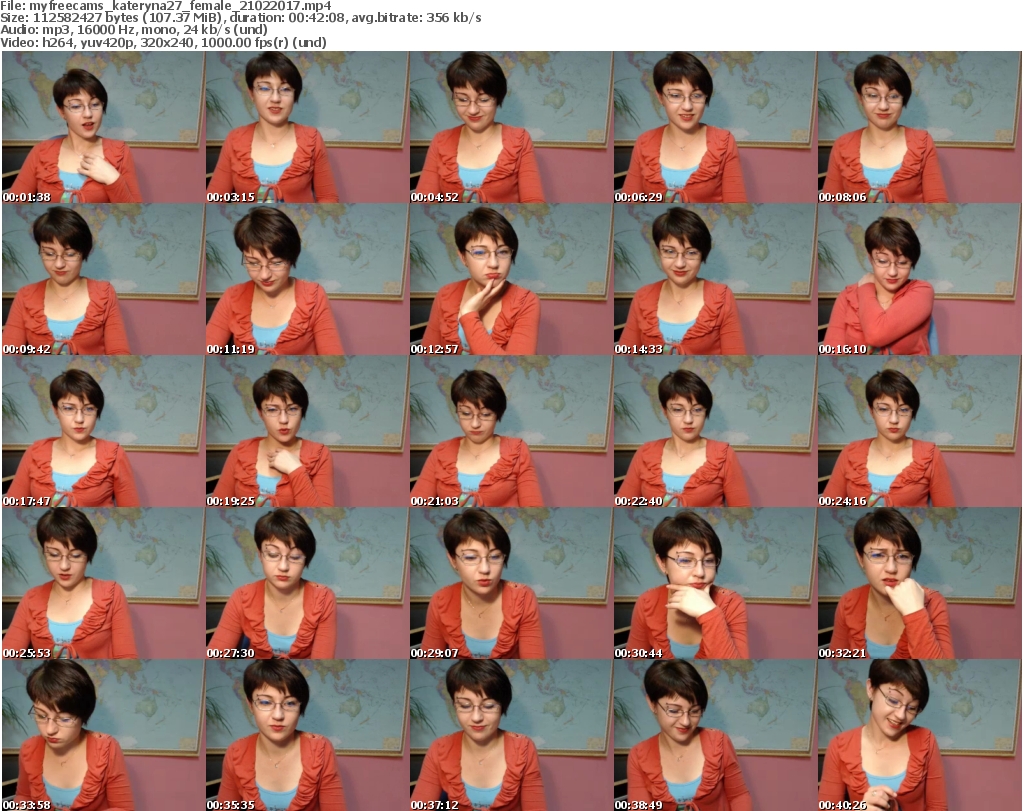1024x811 pixels.
Task: Open the 00:08:06 video frame
Action: coord(920,127)
